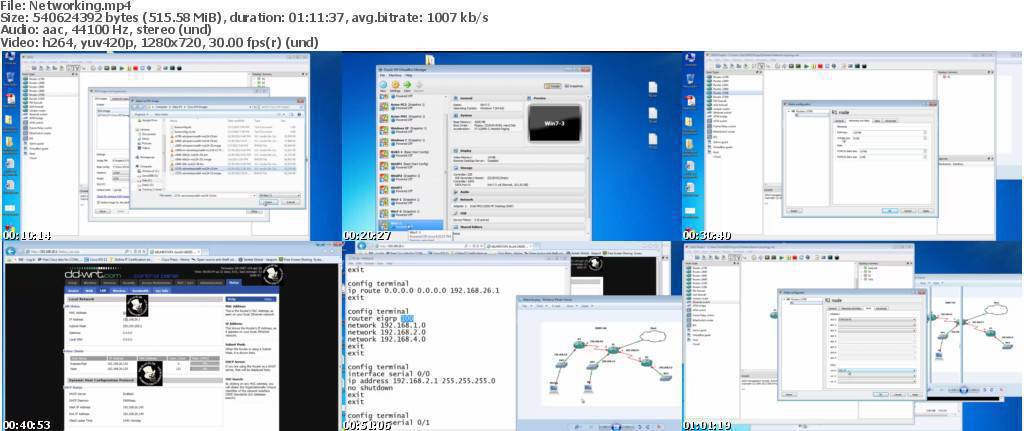Click the Win7-3 preview box in VirtualBox
Image resolution: width=1024 pixels, height=431 pixels.
click(554, 123)
